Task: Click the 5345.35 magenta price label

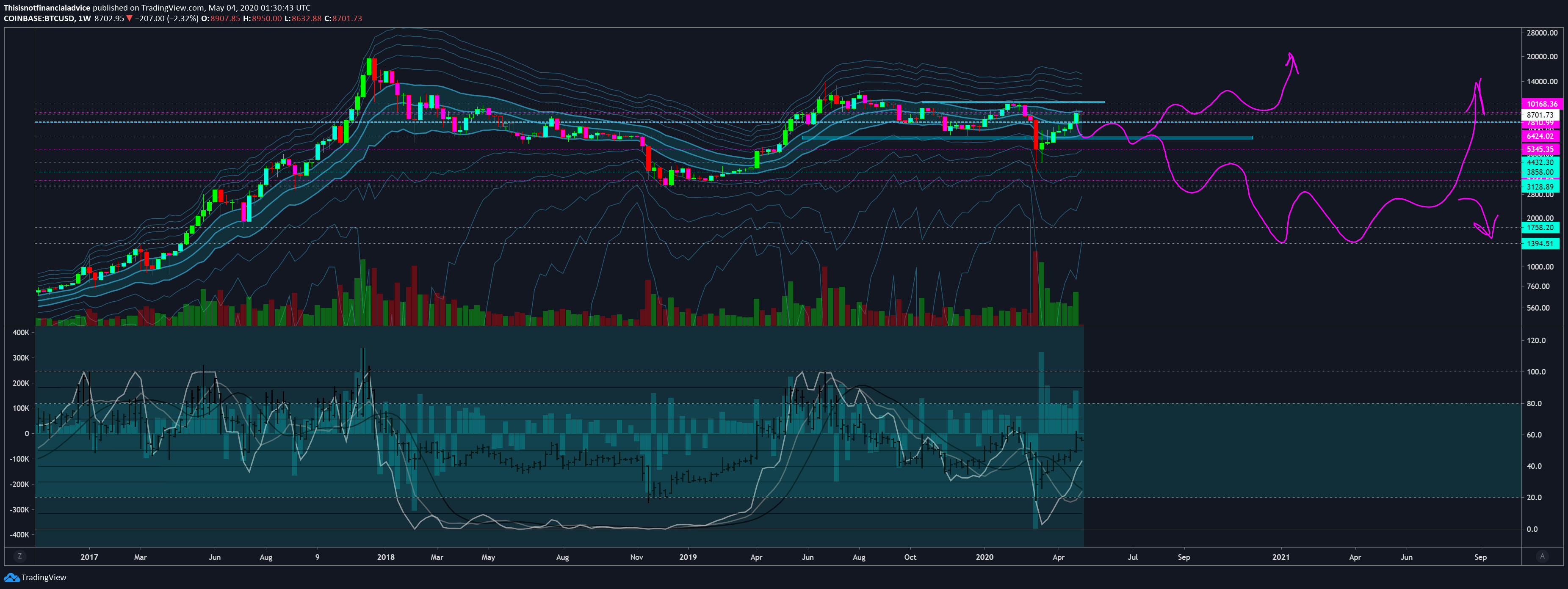Action: pyautogui.click(x=1540, y=149)
